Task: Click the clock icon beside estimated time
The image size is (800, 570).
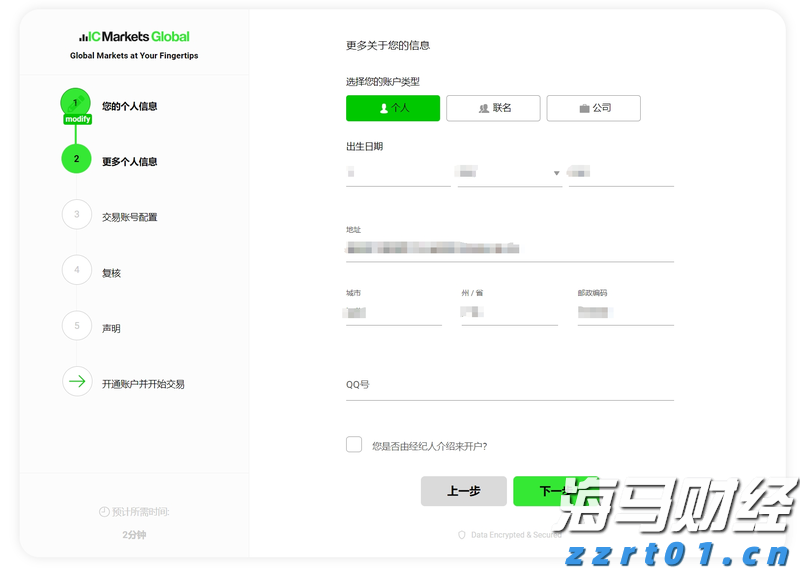Action: point(104,512)
